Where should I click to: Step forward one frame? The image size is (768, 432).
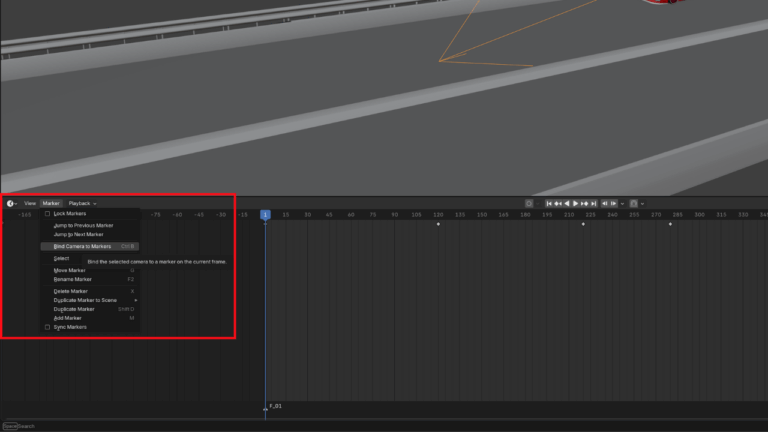[613, 203]
